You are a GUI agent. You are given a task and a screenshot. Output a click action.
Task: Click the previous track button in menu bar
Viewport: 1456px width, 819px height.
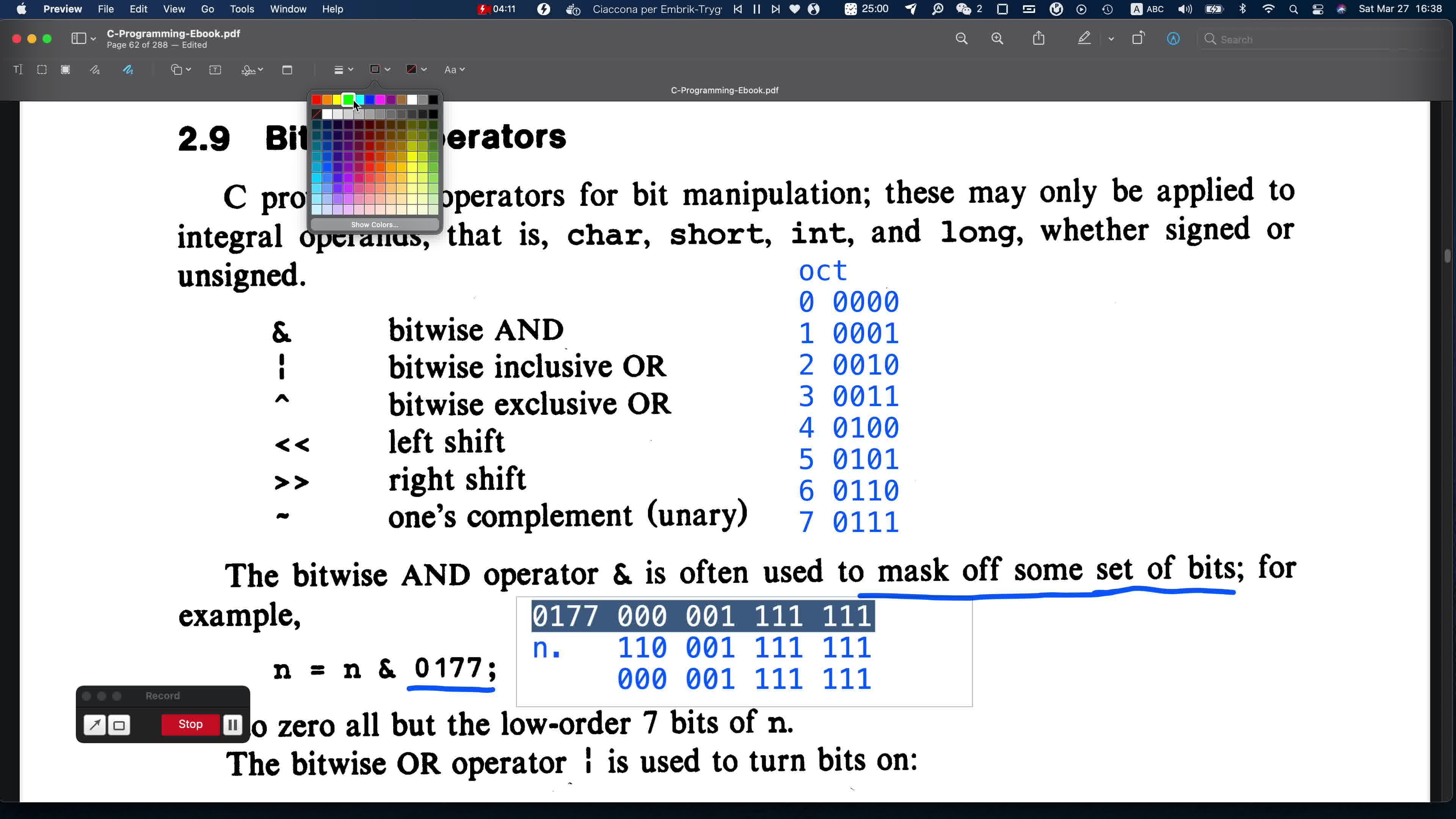pyautogui.click(x=738, y=9)
